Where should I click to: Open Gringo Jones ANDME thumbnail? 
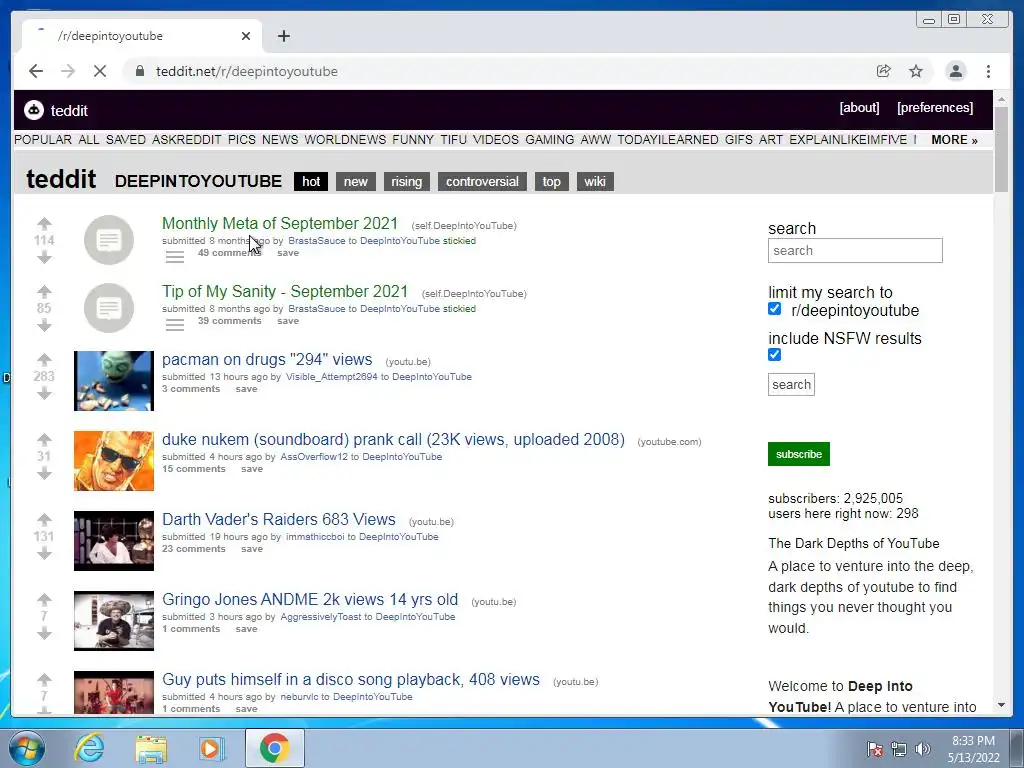point(114,621)
